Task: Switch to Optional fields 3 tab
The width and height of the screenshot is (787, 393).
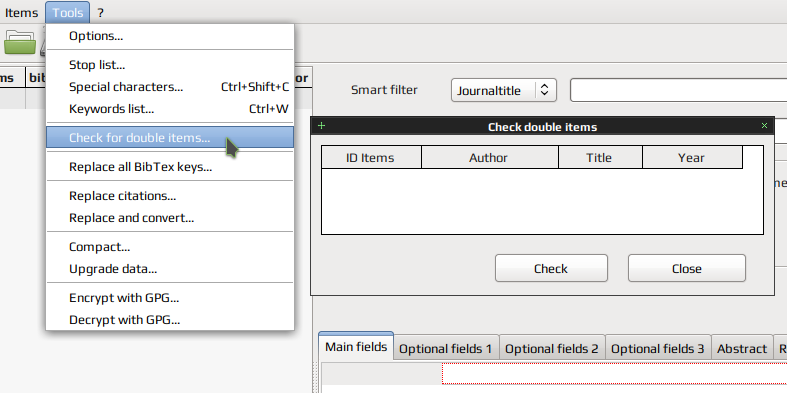Action: [658, 348]
